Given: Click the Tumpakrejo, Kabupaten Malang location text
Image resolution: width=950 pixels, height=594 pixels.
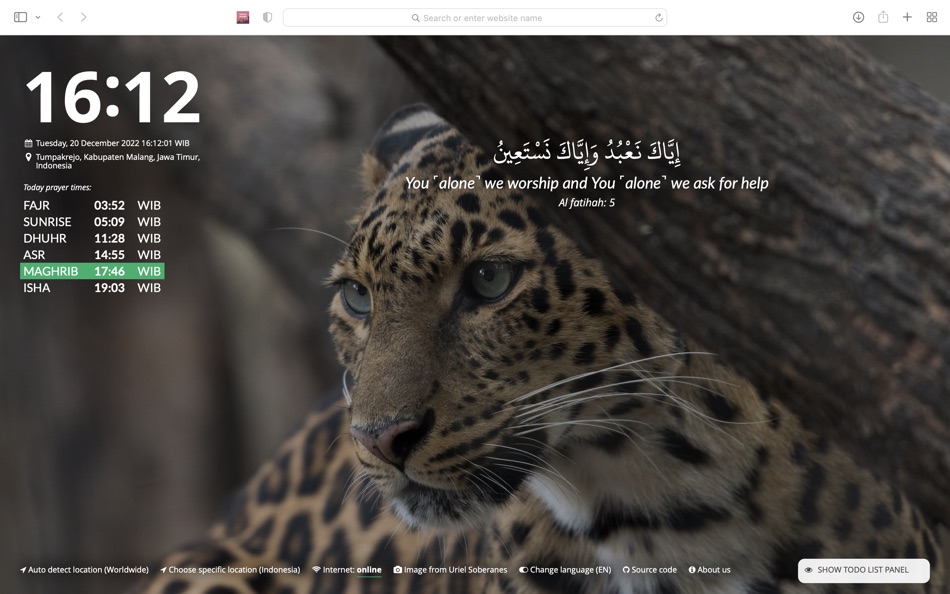Looking at the screenshot, I should point(118,161).
